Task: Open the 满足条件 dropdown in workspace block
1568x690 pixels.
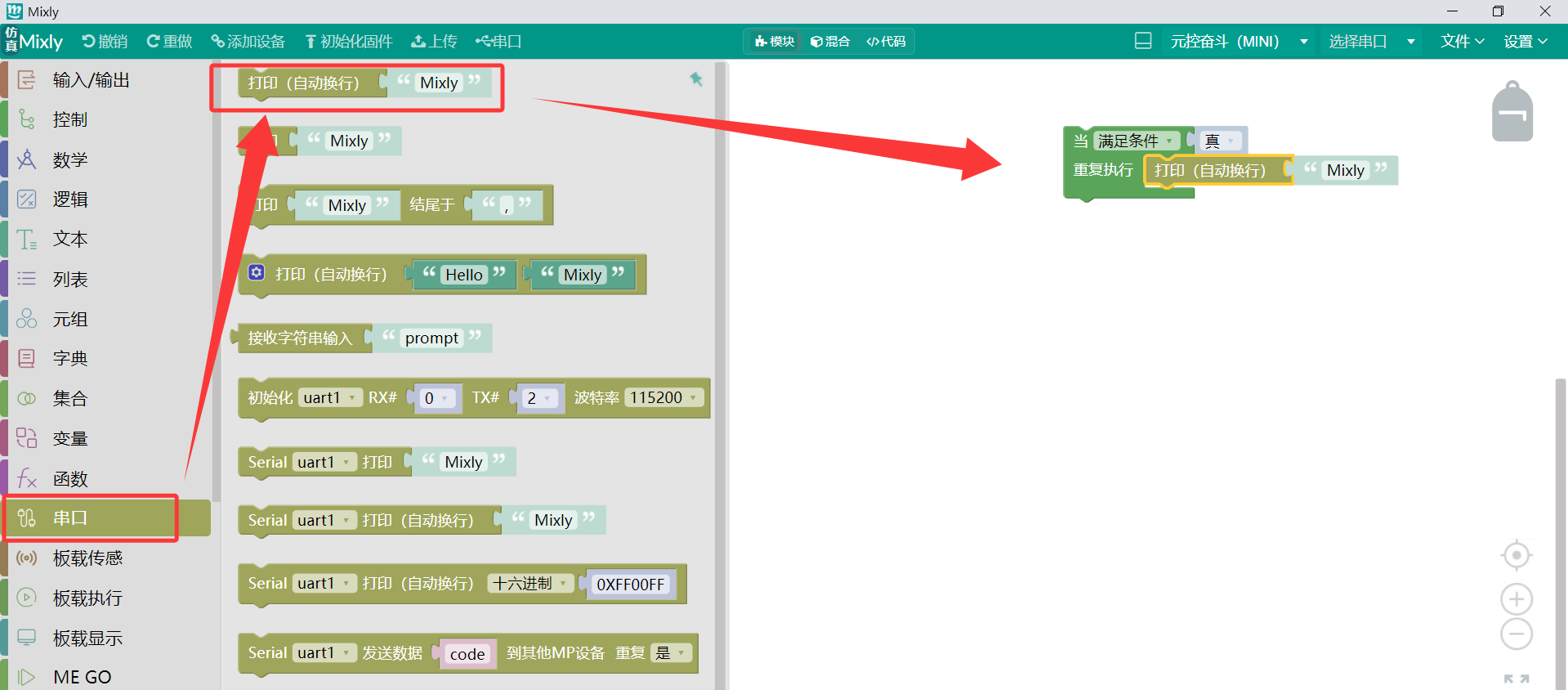Action: pyautogui.click(x=1136, y=141)
